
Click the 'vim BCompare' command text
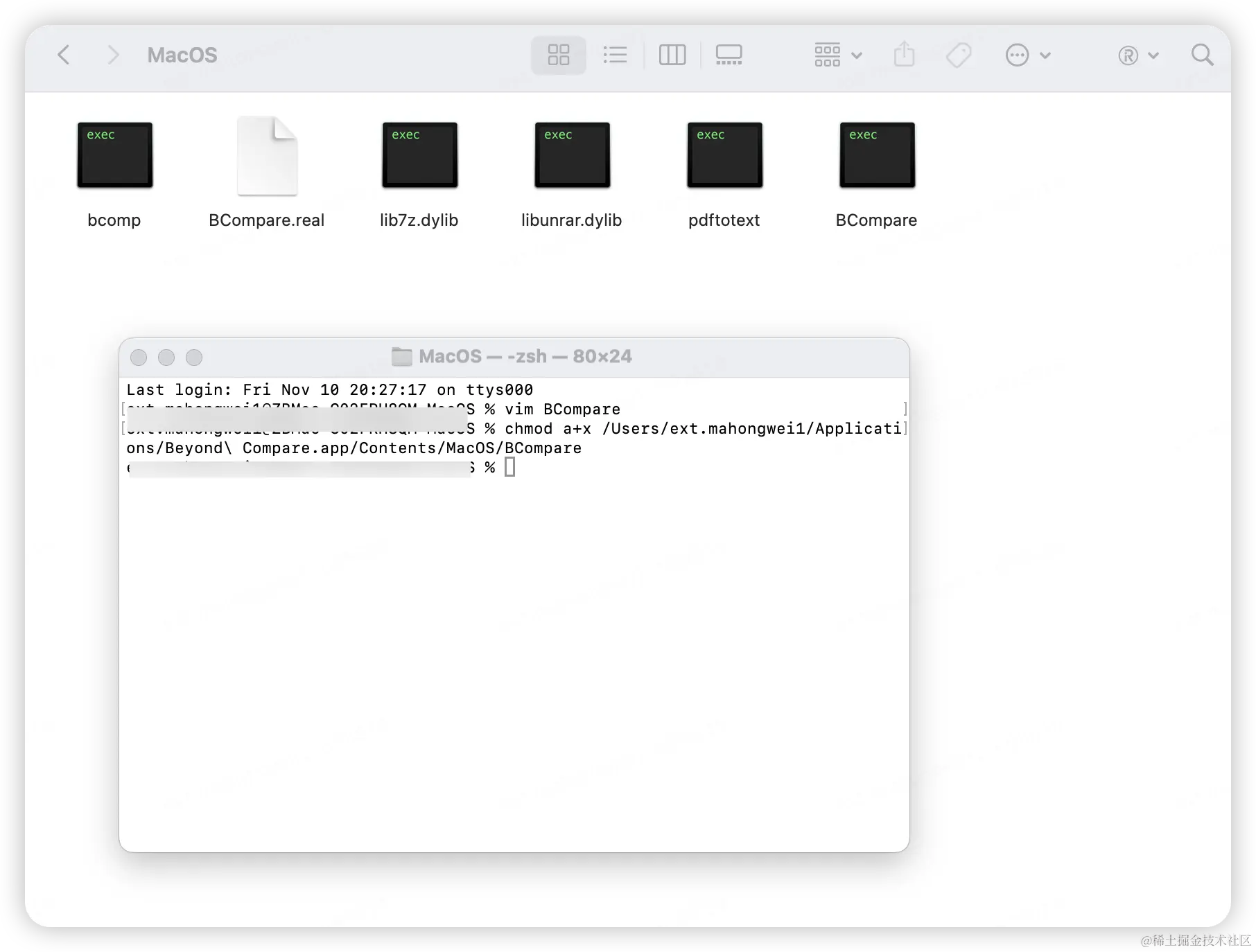(x=562, y=409)
